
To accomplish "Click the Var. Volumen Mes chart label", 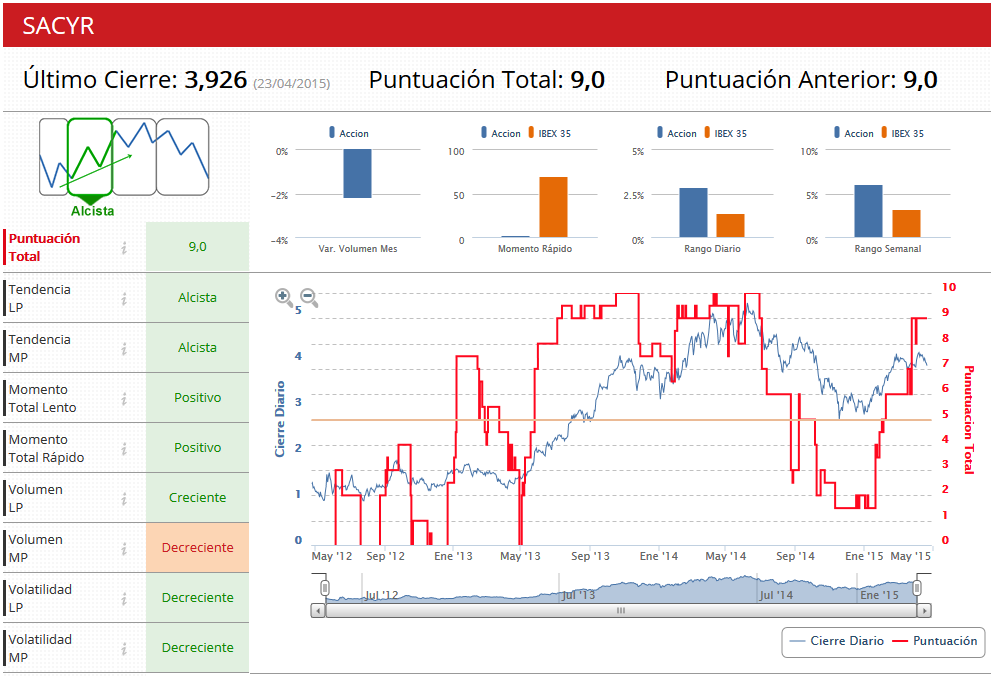I will coord(358,249).
